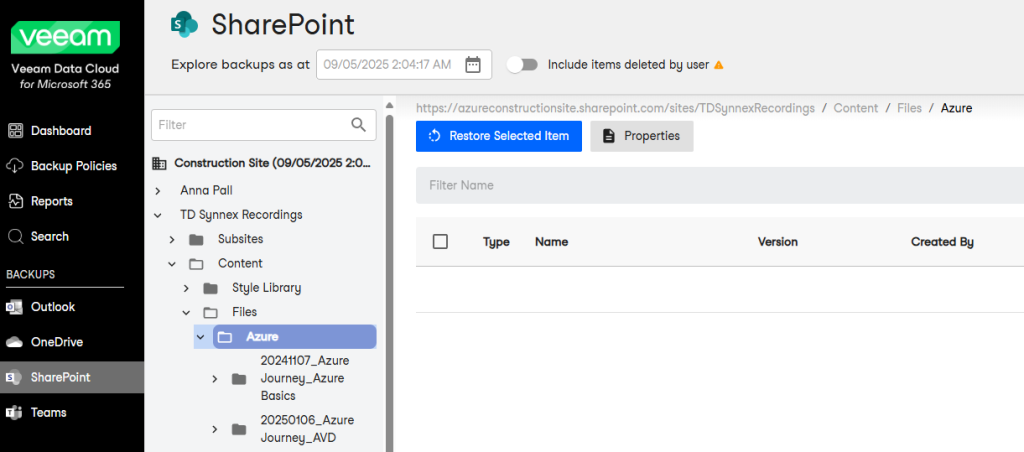Click the tree Filter input field

(264, 125)
